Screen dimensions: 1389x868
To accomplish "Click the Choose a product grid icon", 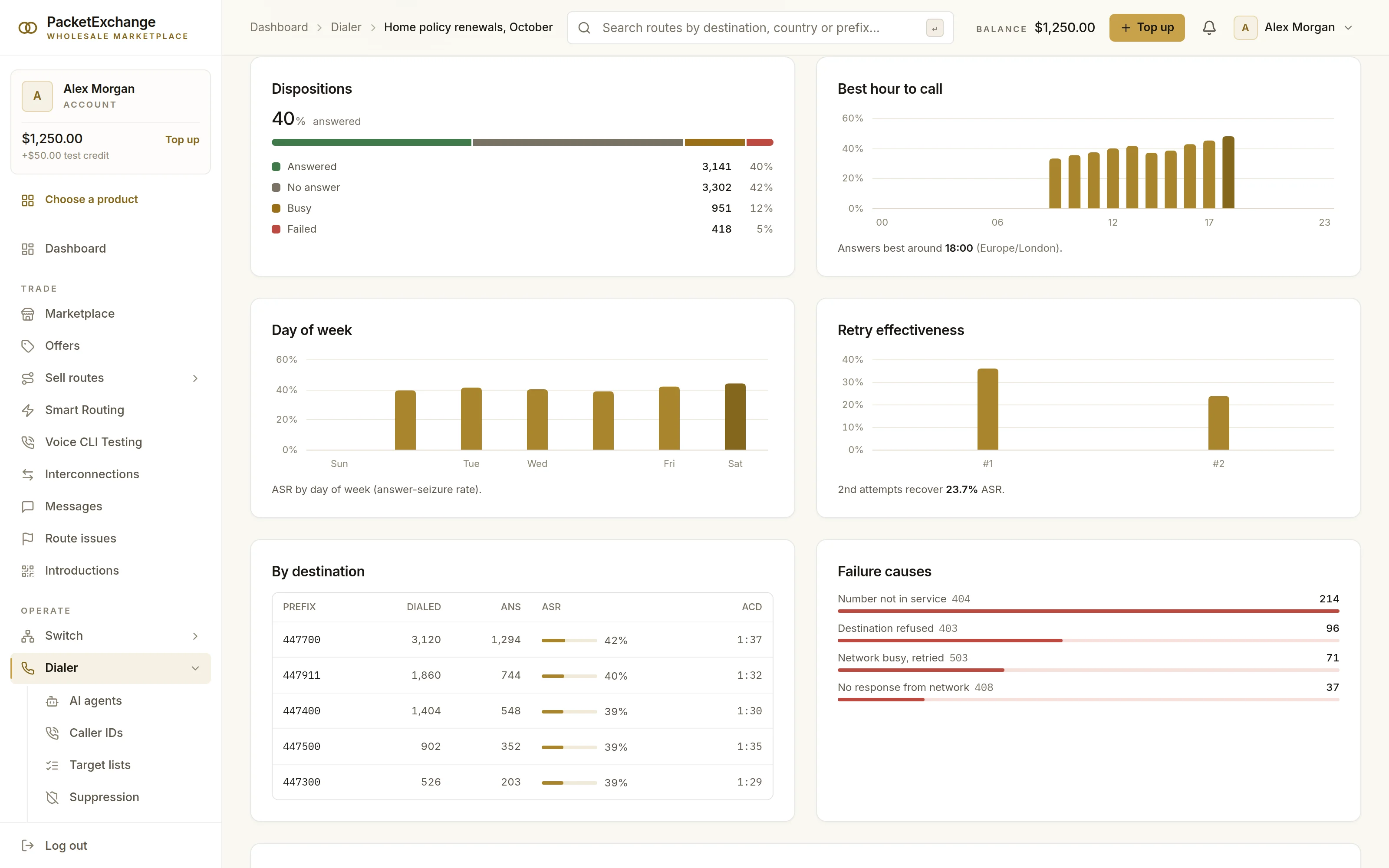I will [x=27, y=200].
